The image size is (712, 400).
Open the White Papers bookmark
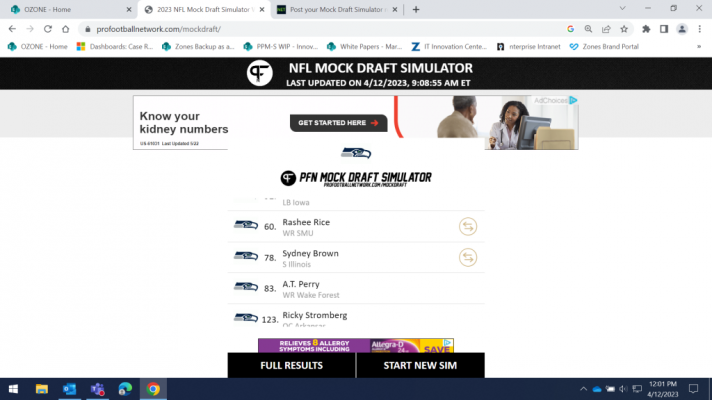(365, 47)
